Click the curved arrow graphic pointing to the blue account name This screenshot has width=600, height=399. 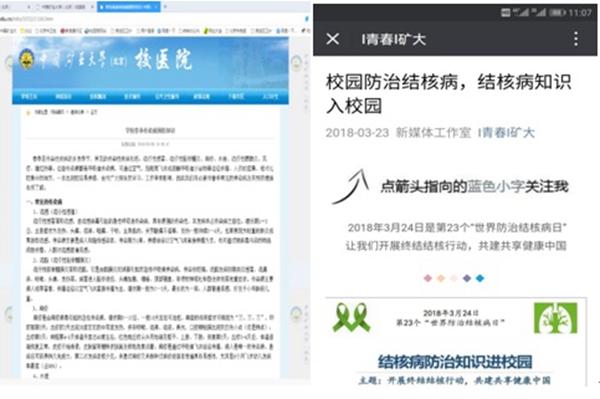(x=349, y=186)
